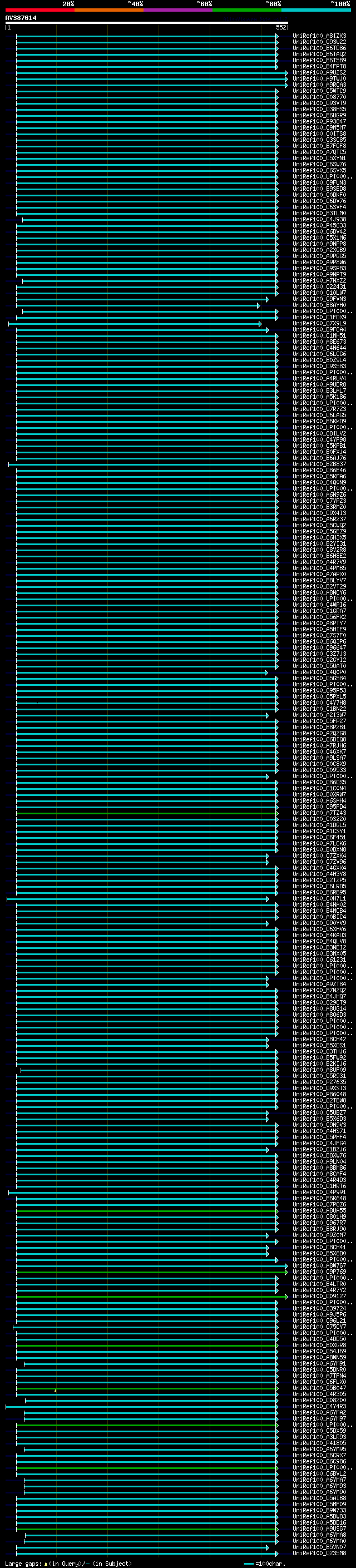Select the UniRef100_B7FGF8 label
356x1568 pixels.
(319, 146)
